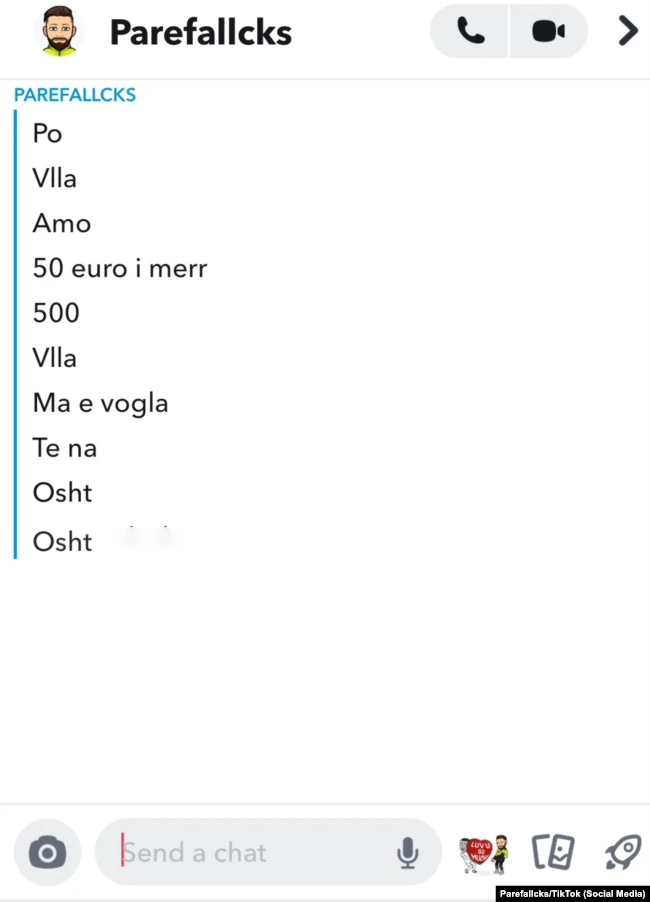Tap the PAREFALLCKS sender label
Screen dimensions: 650x902
[x=75, y=95]
